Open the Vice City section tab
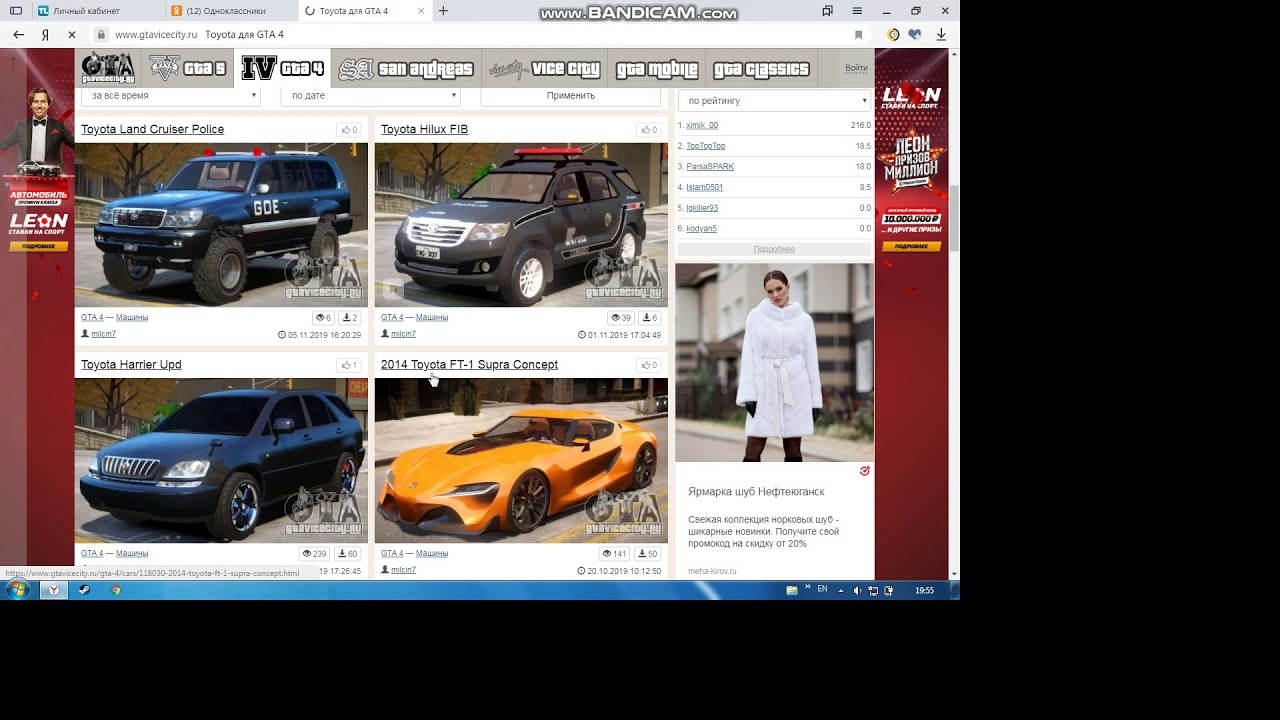 point(544,69)
